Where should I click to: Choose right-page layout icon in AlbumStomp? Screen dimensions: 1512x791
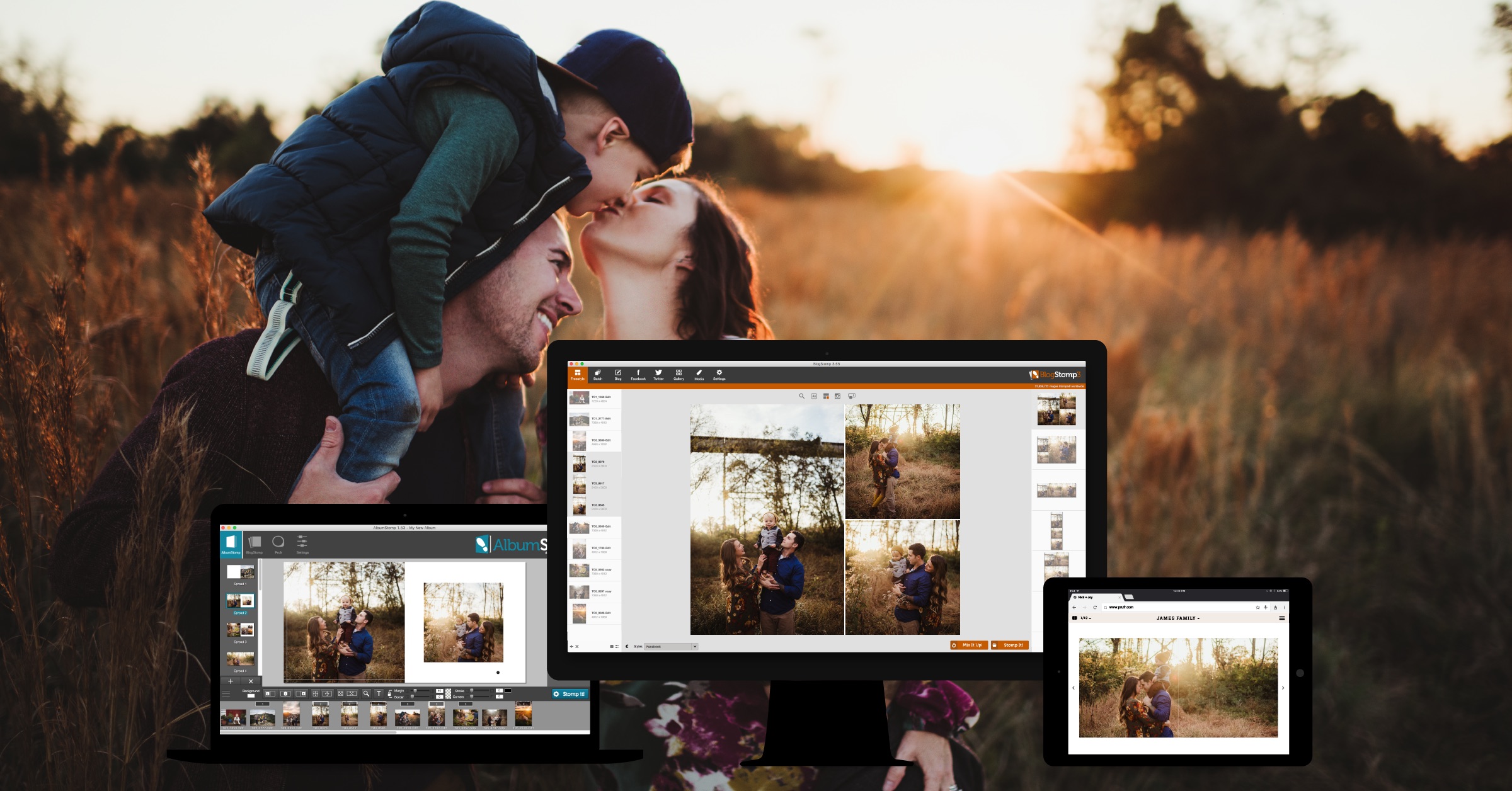(x=301, y=693)
